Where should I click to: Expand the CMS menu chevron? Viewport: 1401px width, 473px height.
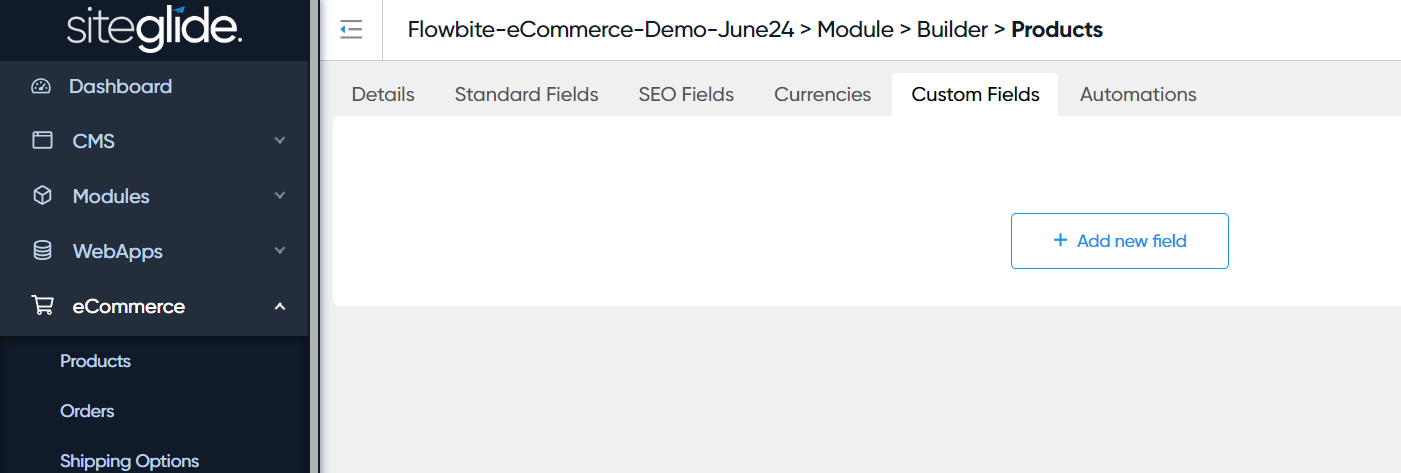pyautogui.click(x=280, y=141)
